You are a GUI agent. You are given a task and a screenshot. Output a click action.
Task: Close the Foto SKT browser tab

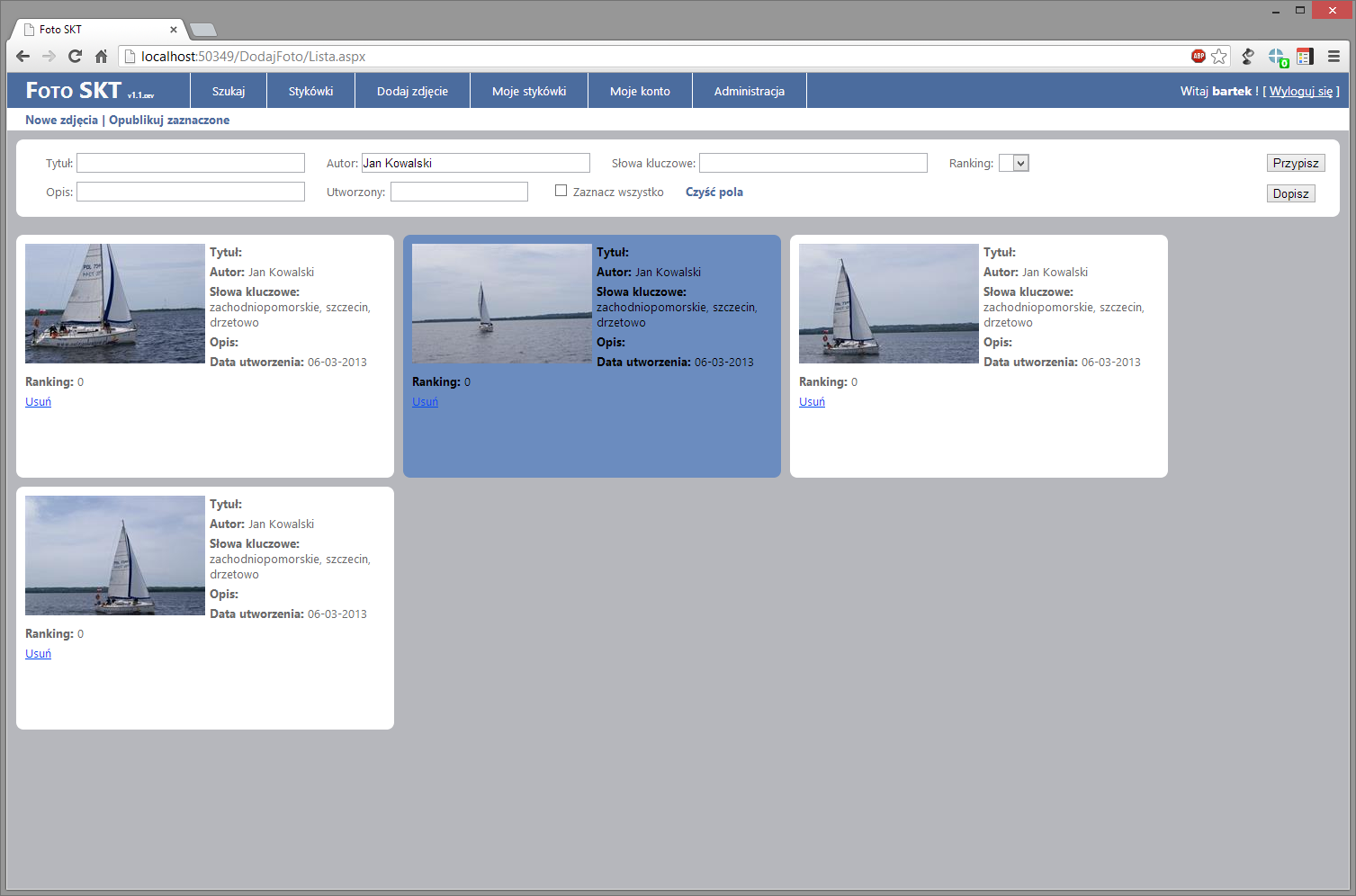174,30
